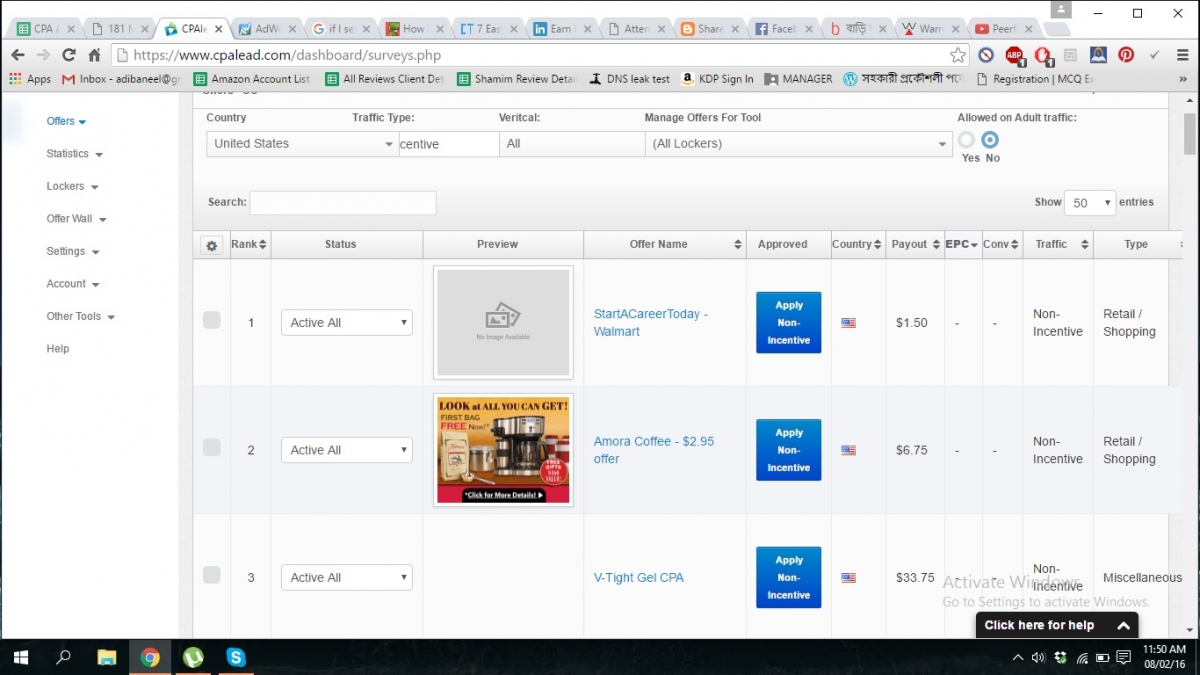Image resolution: width=1200 pixels, height=675 pixels.
Task: Apply for the StartACareerToday Walmart offer
Action: point(788,323)
